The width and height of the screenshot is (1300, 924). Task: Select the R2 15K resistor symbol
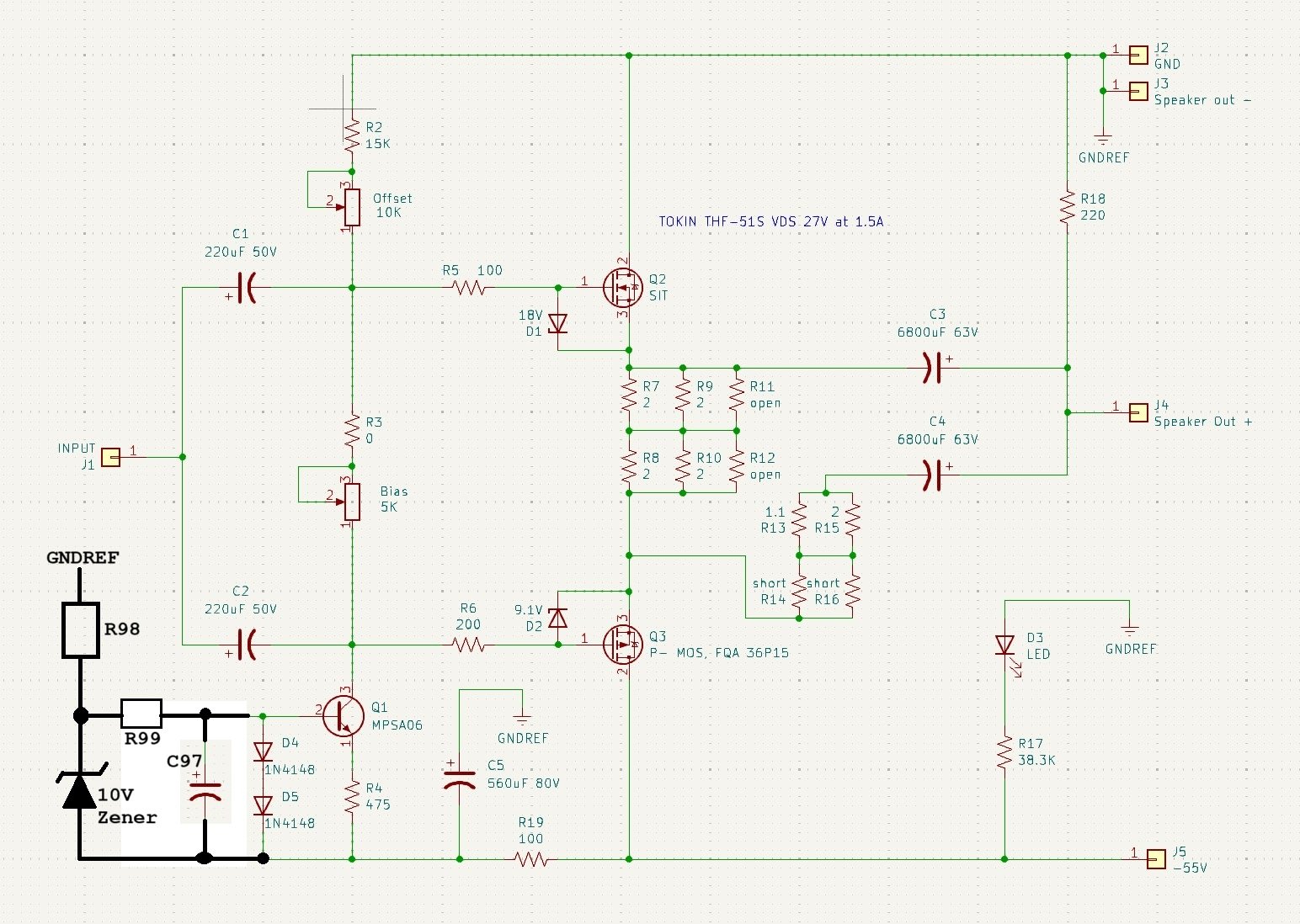(x=352, y=135)
